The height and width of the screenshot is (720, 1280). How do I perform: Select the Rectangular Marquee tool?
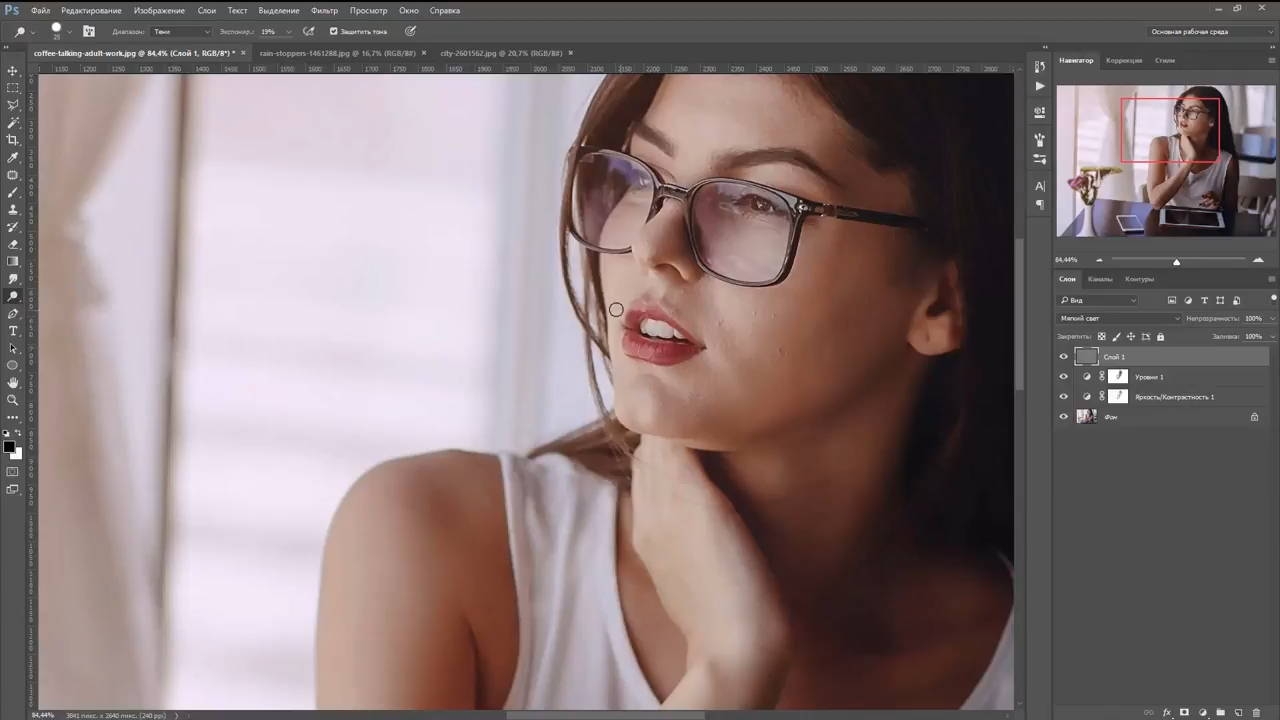click(x=13, y=88)
